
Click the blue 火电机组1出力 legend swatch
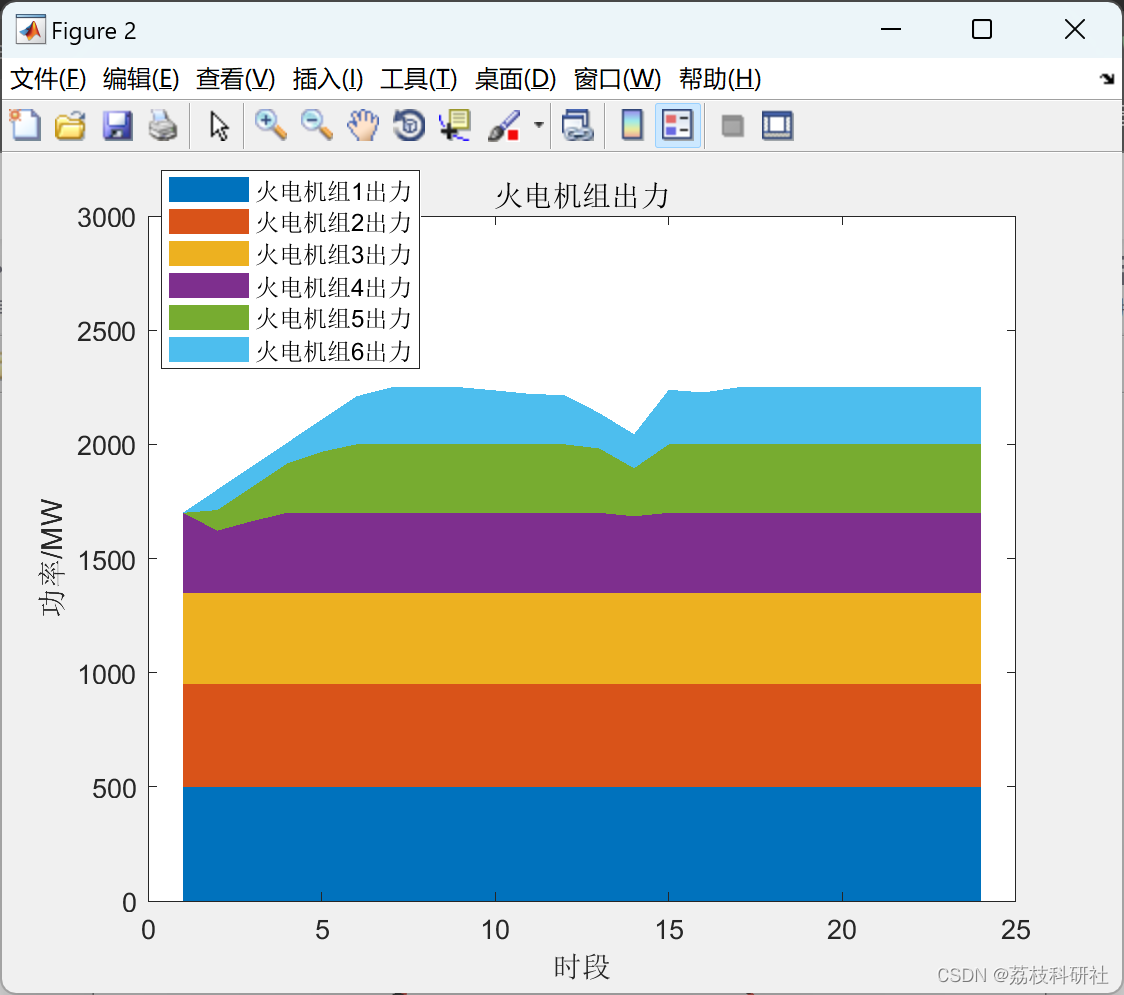pyautogui.click(x=209, y=190)
